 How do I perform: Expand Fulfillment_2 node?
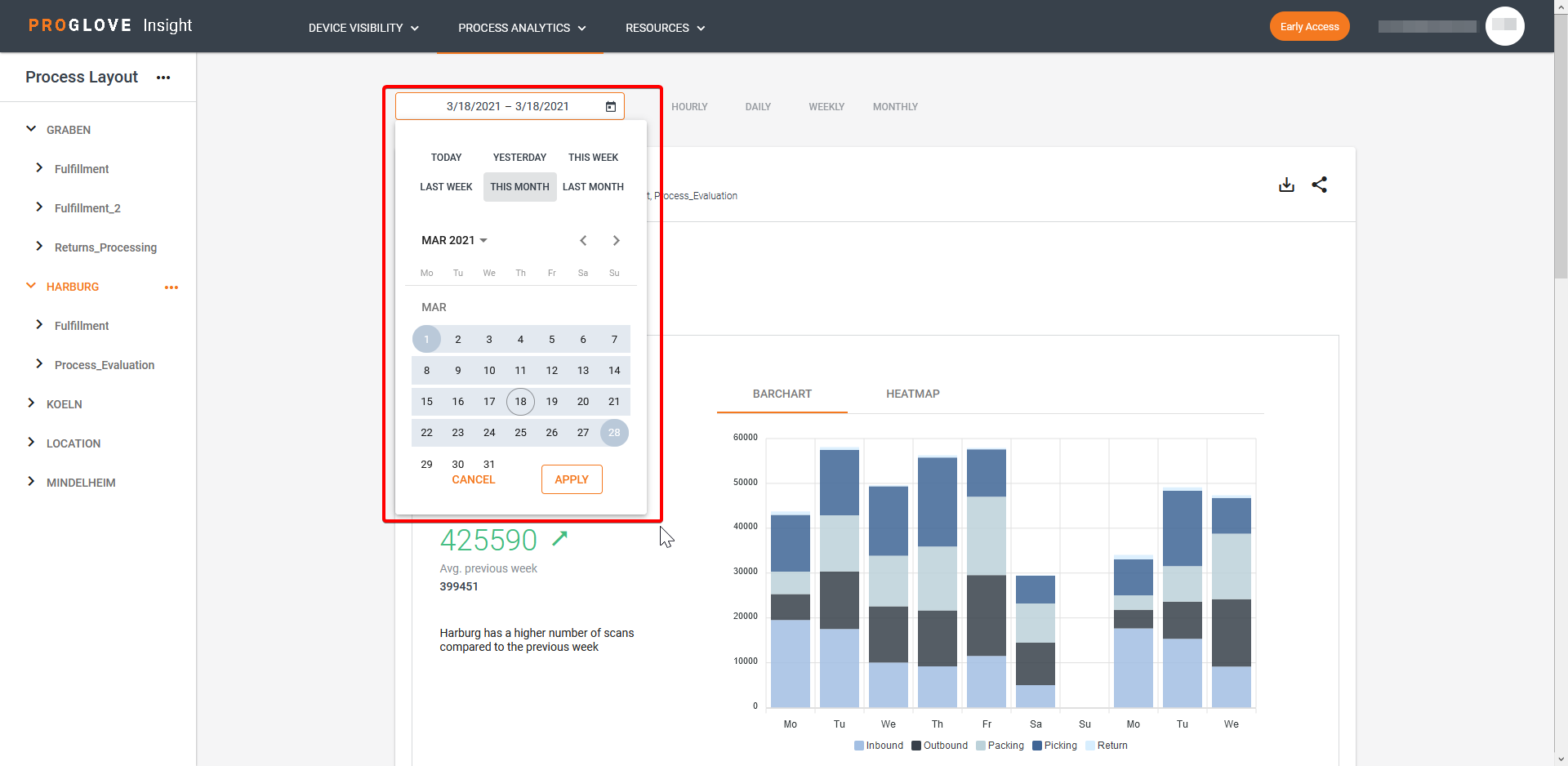(39, 207)
